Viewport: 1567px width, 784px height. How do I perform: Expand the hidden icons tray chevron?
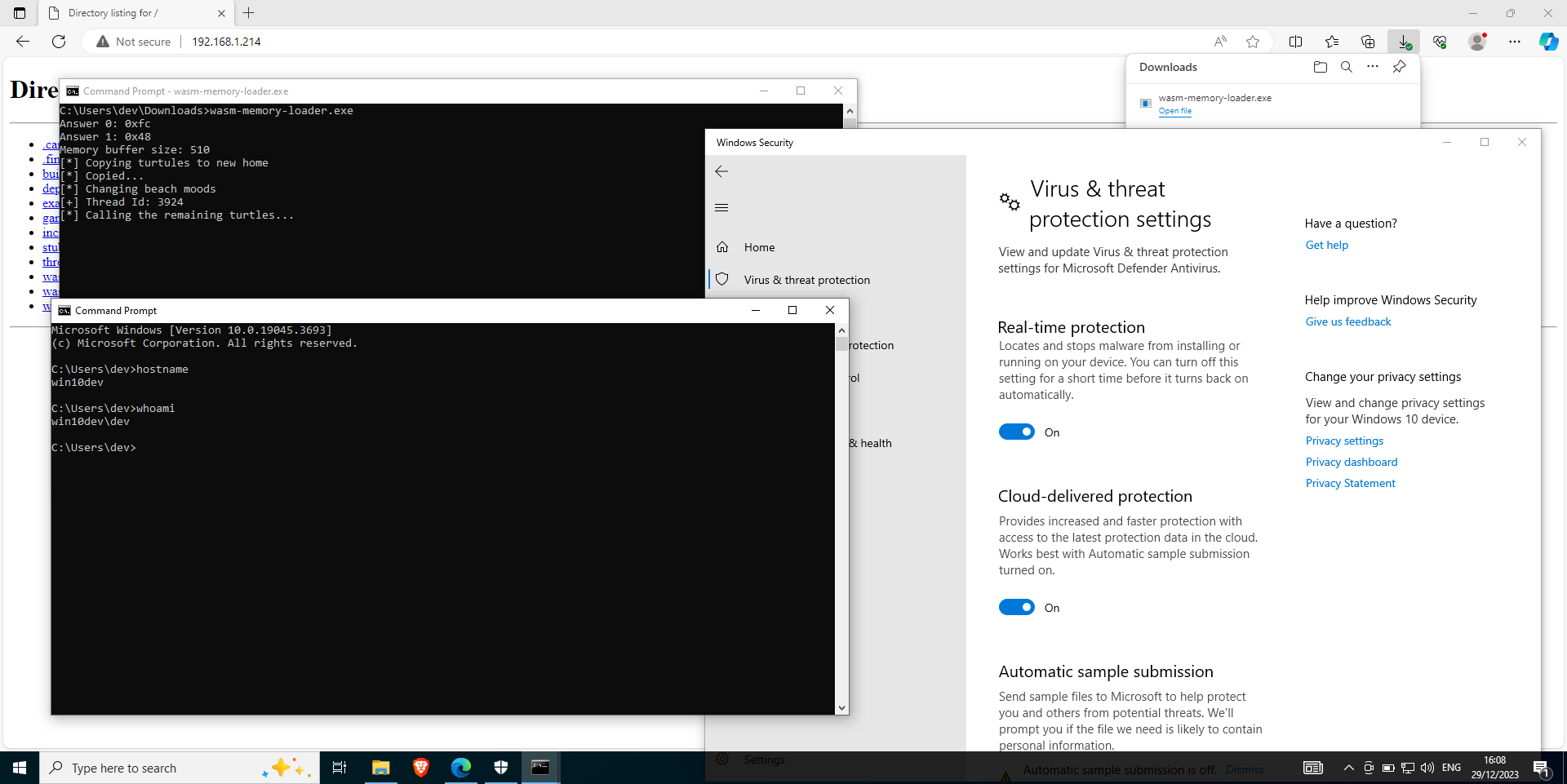[1348, 767]
